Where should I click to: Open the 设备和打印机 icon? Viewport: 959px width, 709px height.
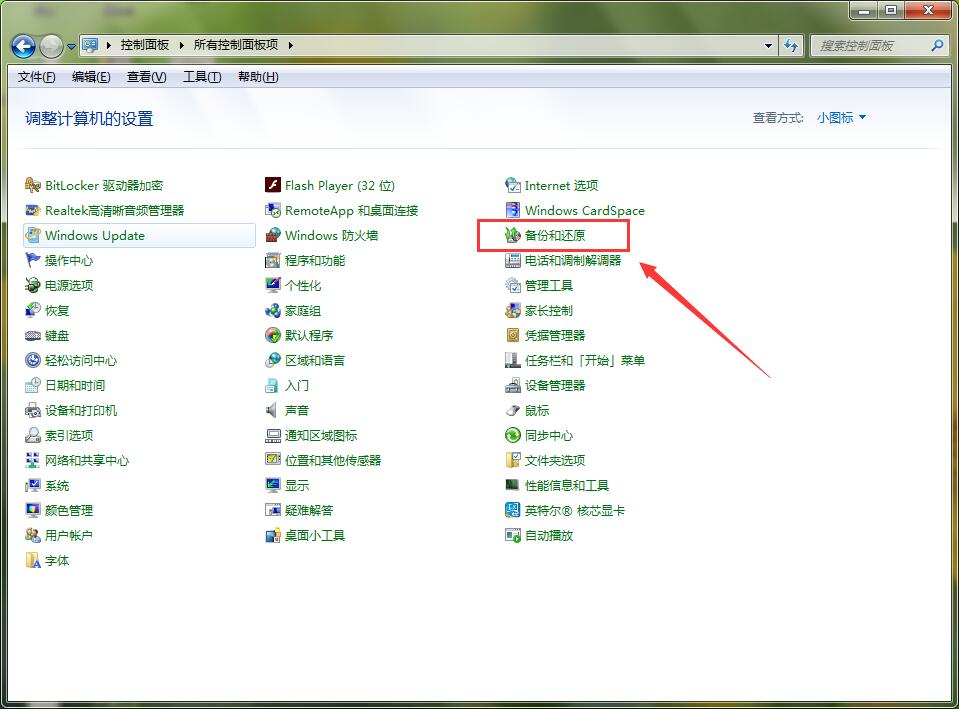point(32,410)
